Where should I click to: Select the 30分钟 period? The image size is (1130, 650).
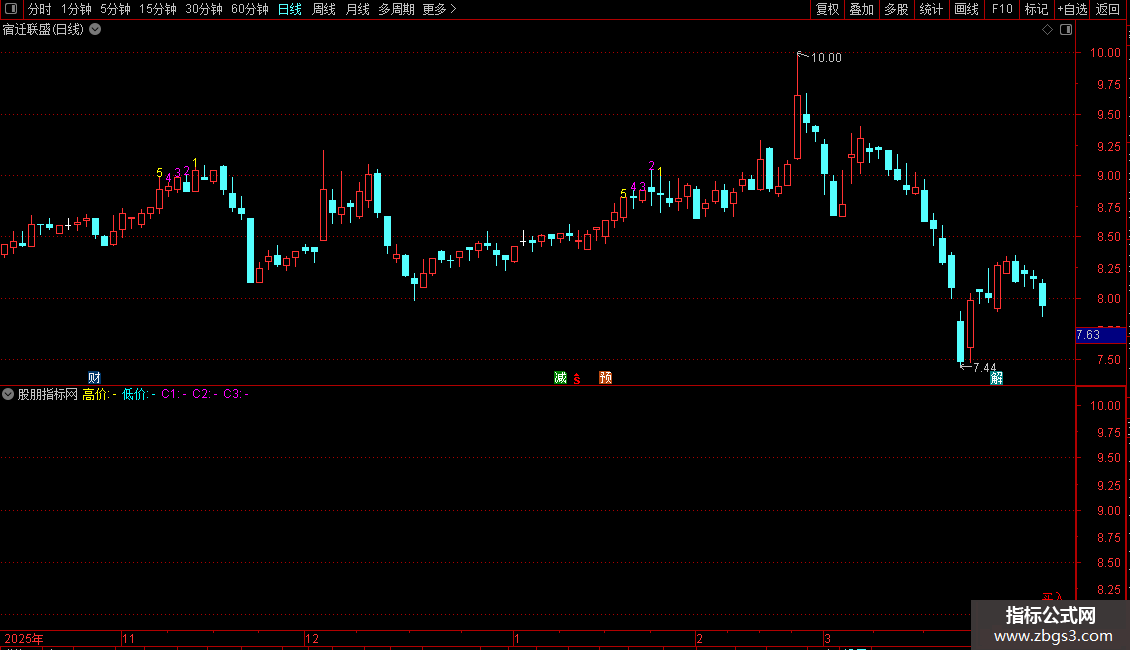coord(204,9)
